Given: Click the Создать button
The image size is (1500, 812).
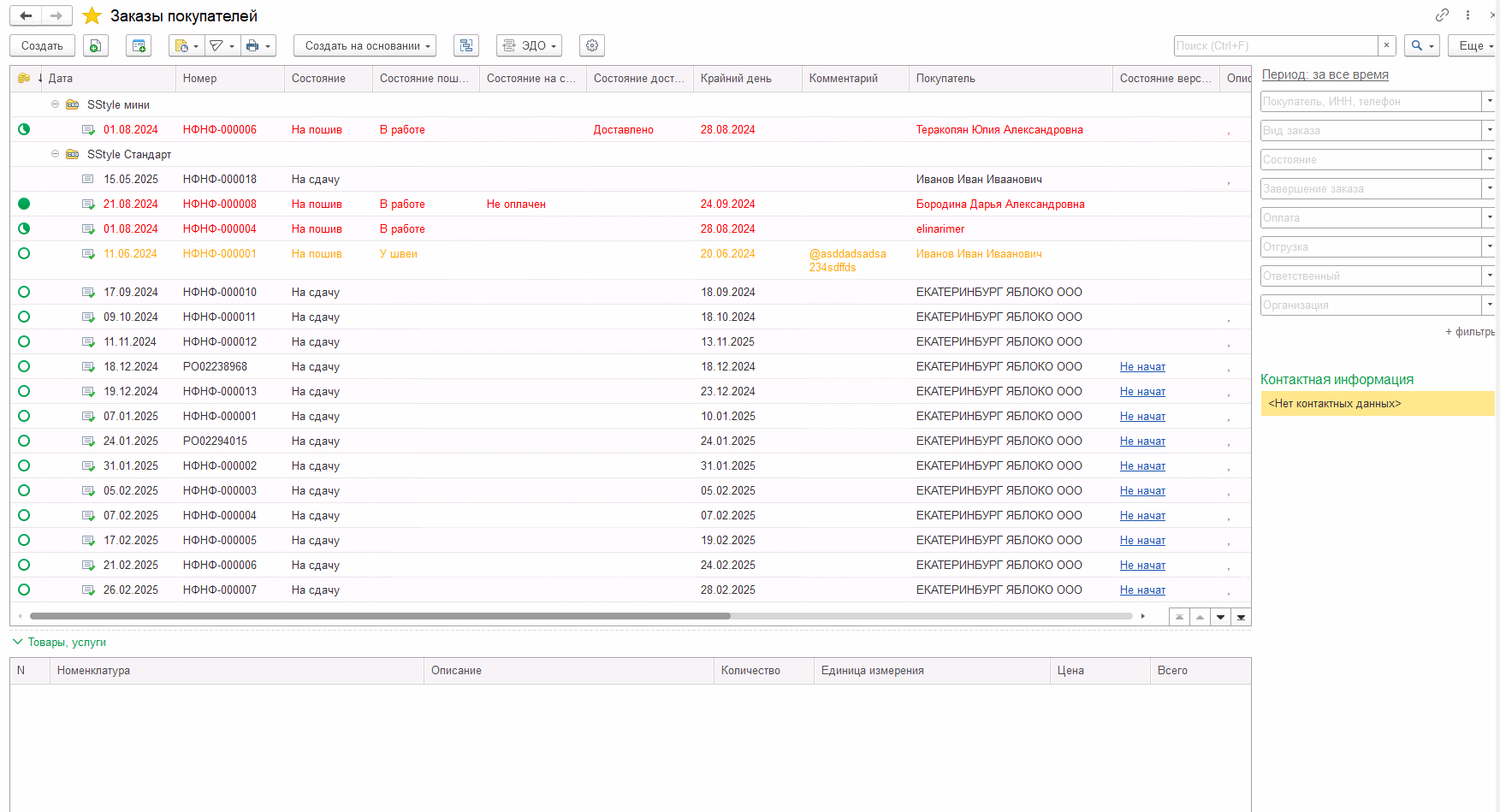Looking at the screenshot, I should point(42,46).
